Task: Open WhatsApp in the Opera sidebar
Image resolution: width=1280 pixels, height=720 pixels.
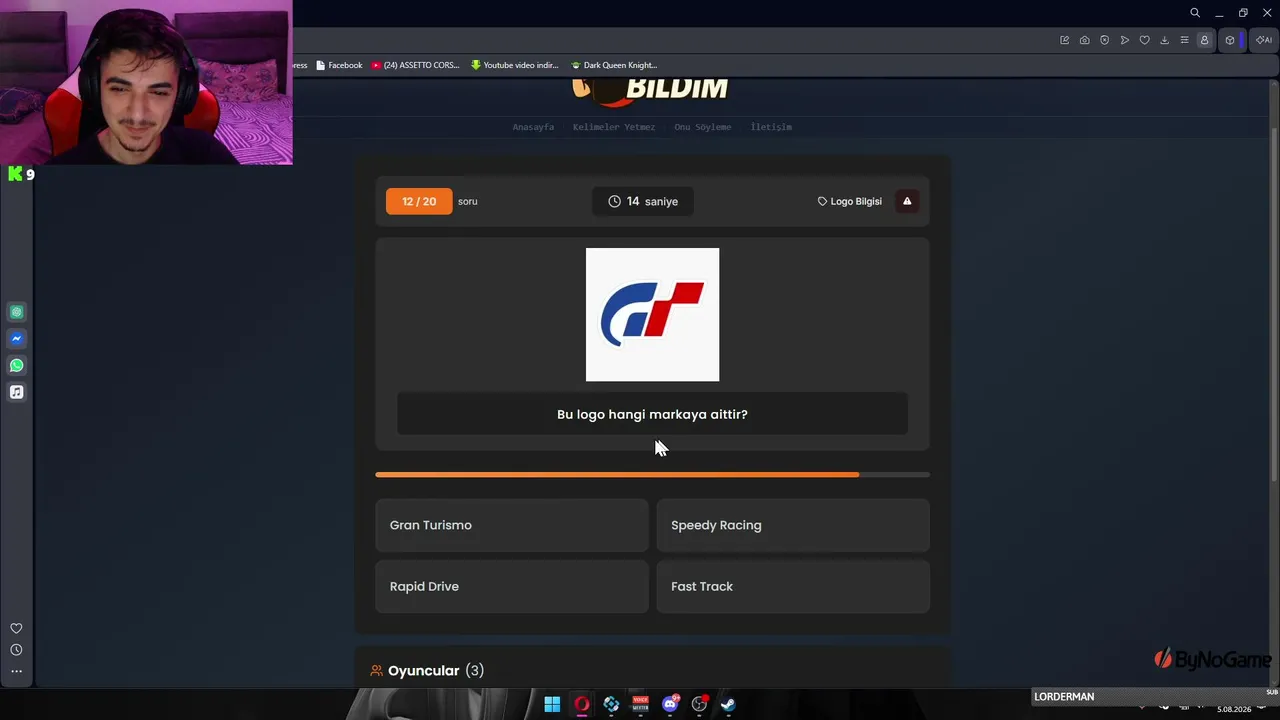Action: [x=16, y=365]
